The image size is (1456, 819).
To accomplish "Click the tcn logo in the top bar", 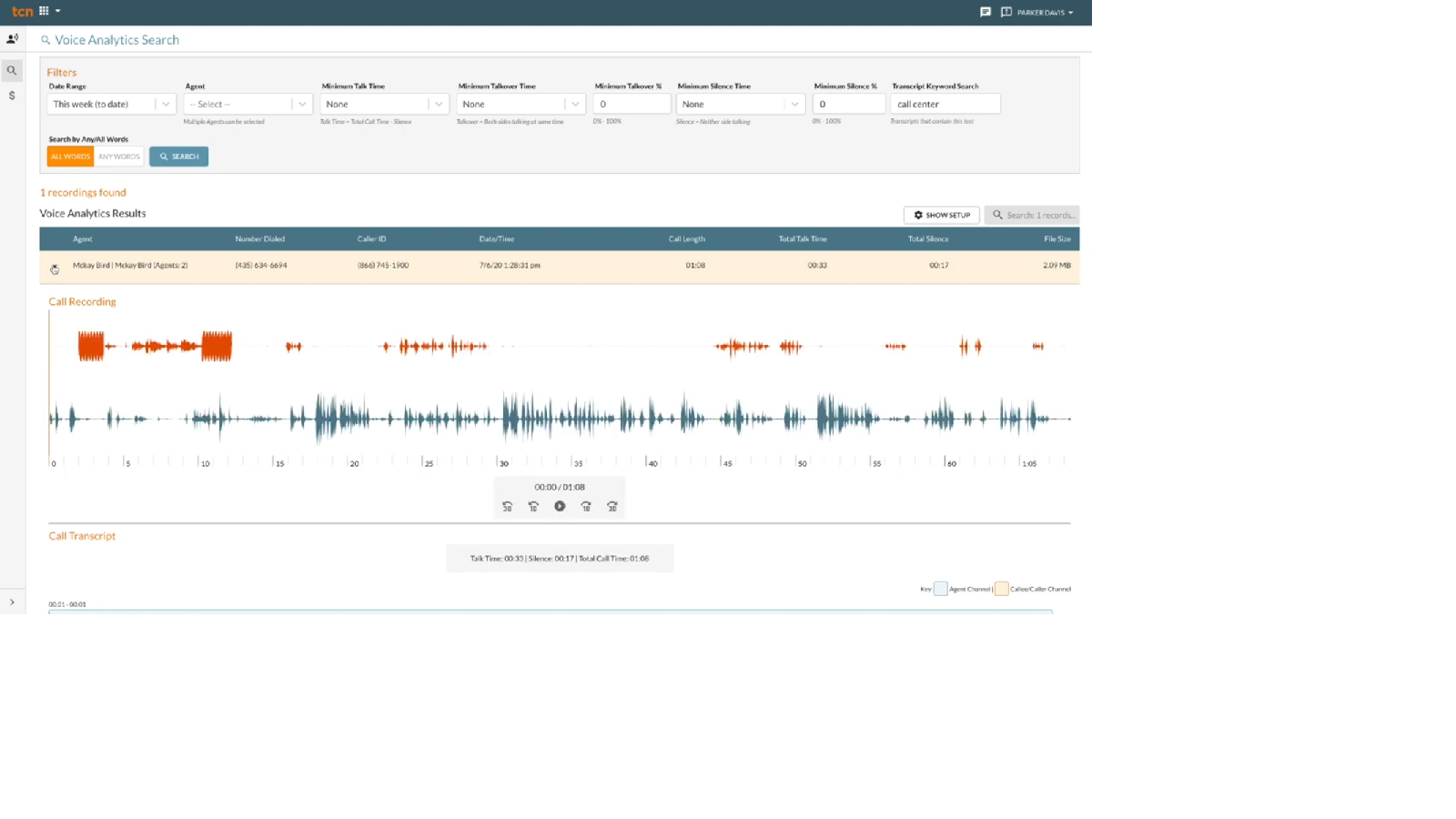I will click(x=21, y=11).
